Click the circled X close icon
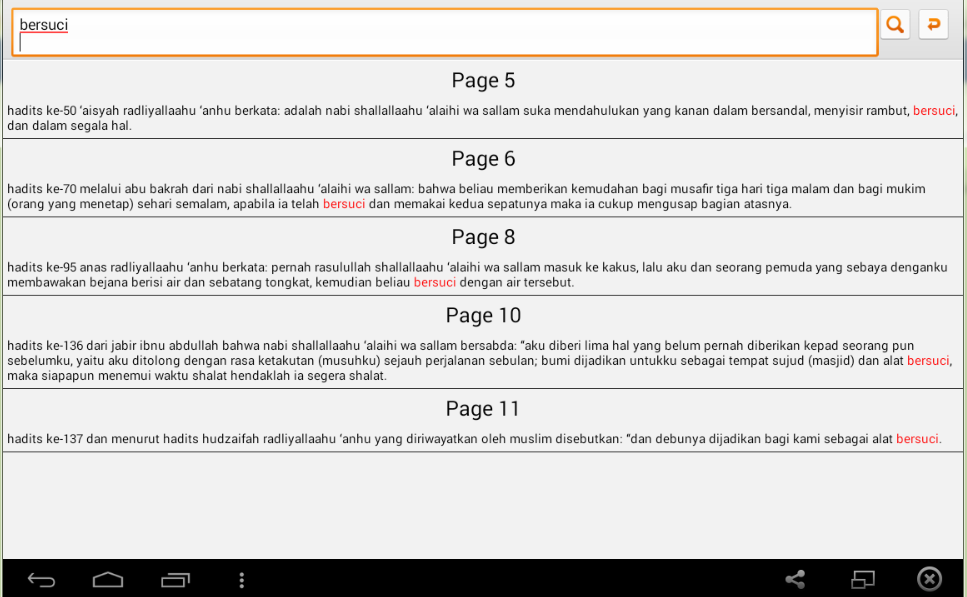This screenshot has width=967, height=597. pos(929,579)
